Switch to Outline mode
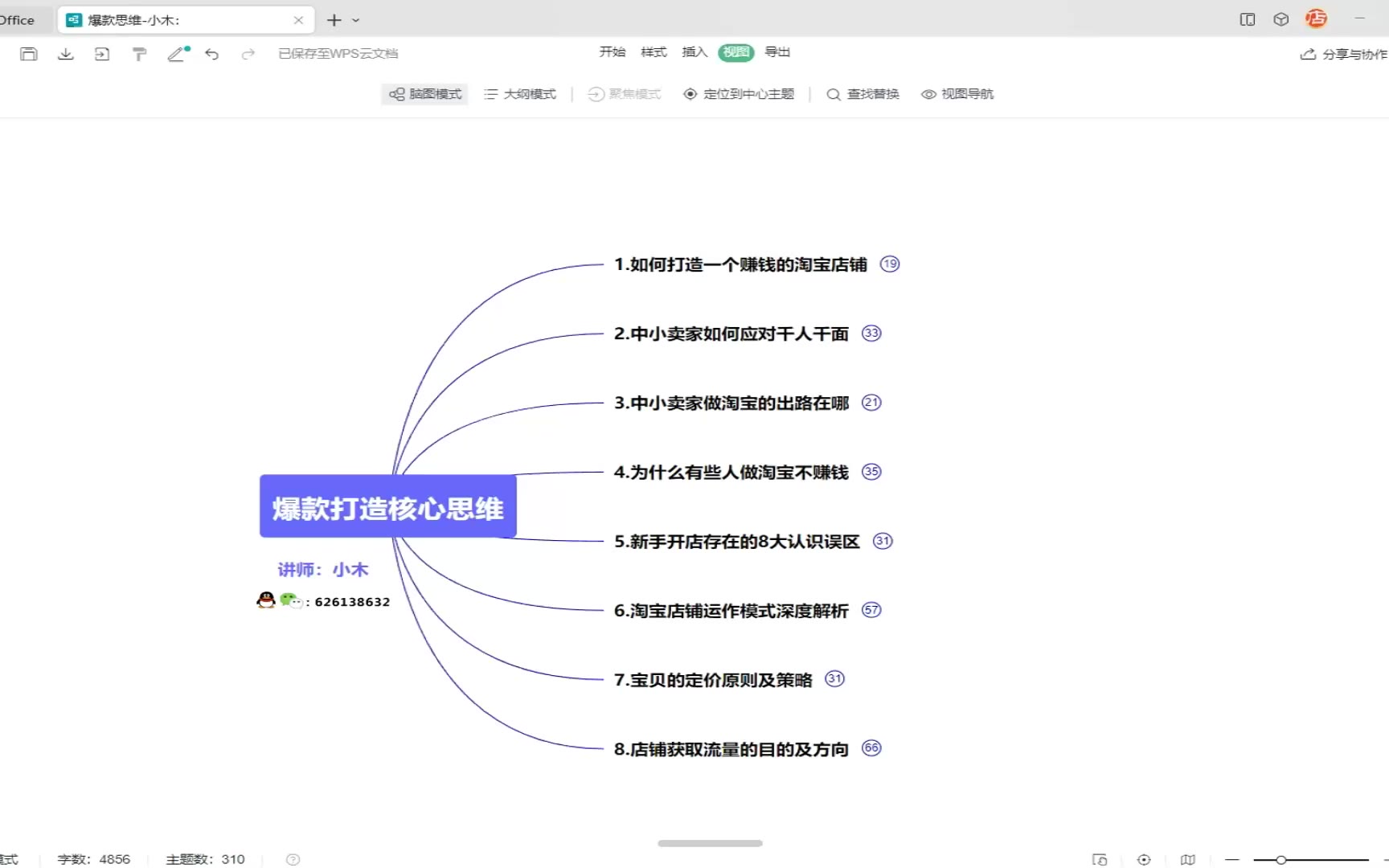Image resolution: width=1389 pixels, height=868 pixels. click(x=520, y=94)
